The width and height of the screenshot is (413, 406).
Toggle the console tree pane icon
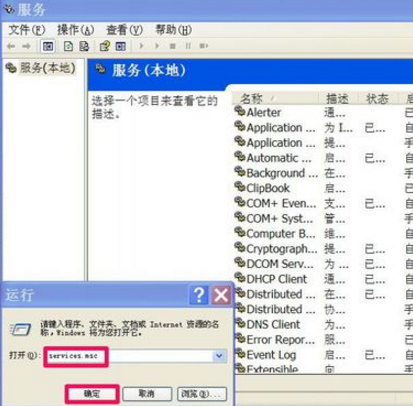[x=48, y=46]
